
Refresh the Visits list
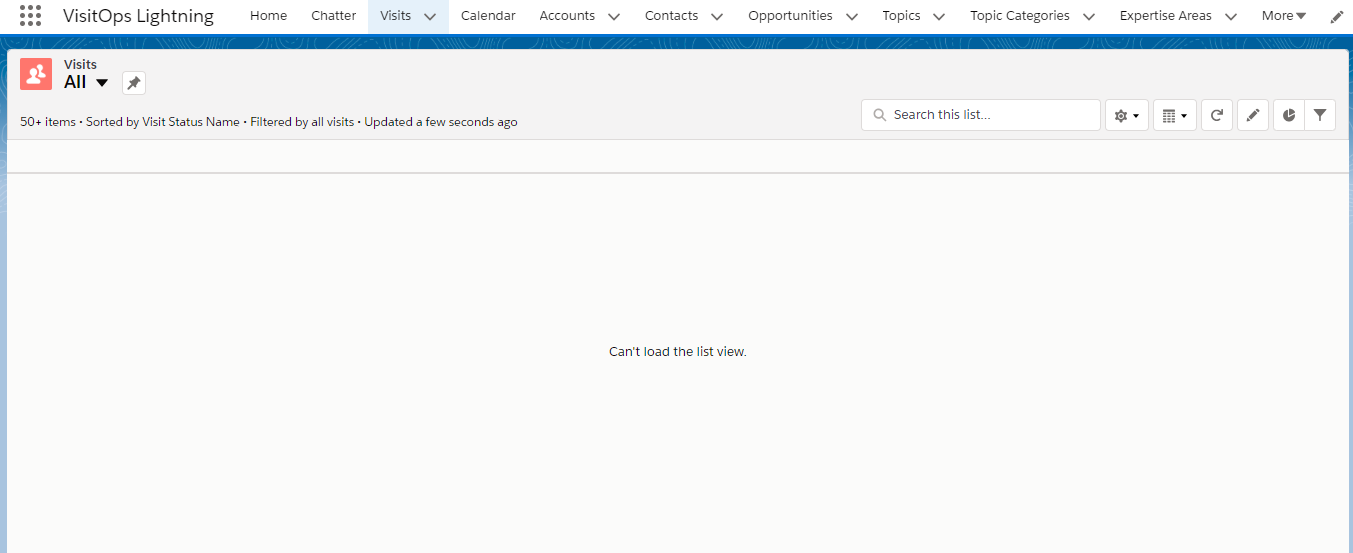[1217, 115]
